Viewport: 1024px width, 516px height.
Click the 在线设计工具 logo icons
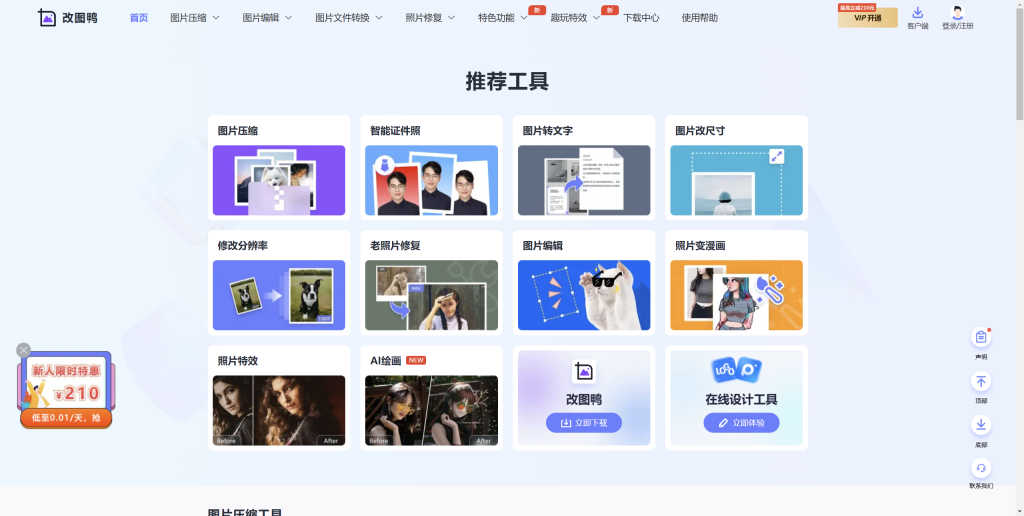(x=736, y=370)
